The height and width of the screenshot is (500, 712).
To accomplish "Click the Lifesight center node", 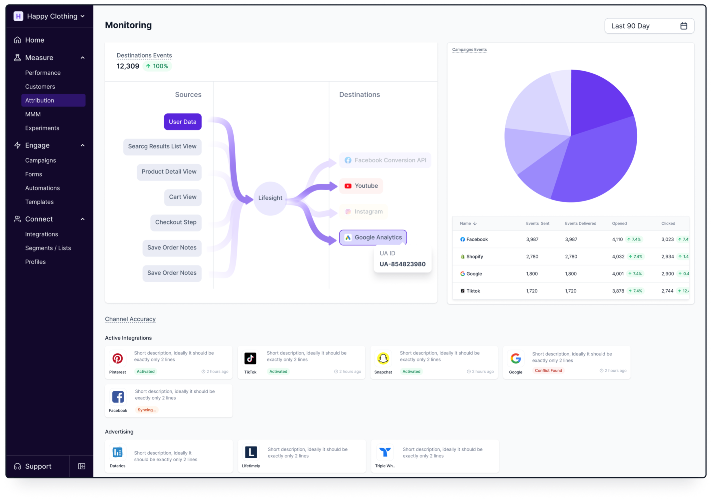I will (x=270, y=198).
